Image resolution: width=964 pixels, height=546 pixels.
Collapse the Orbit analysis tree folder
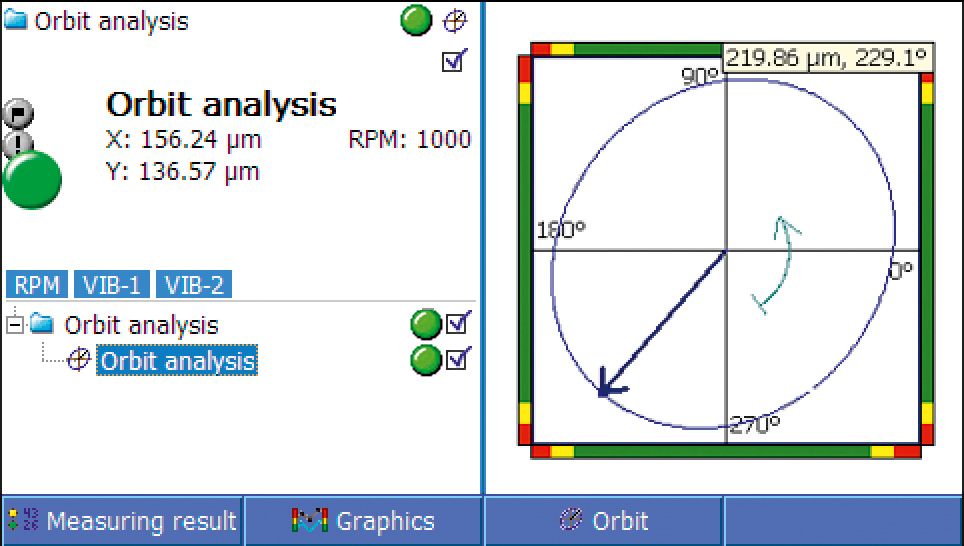(x=14, y=325)
